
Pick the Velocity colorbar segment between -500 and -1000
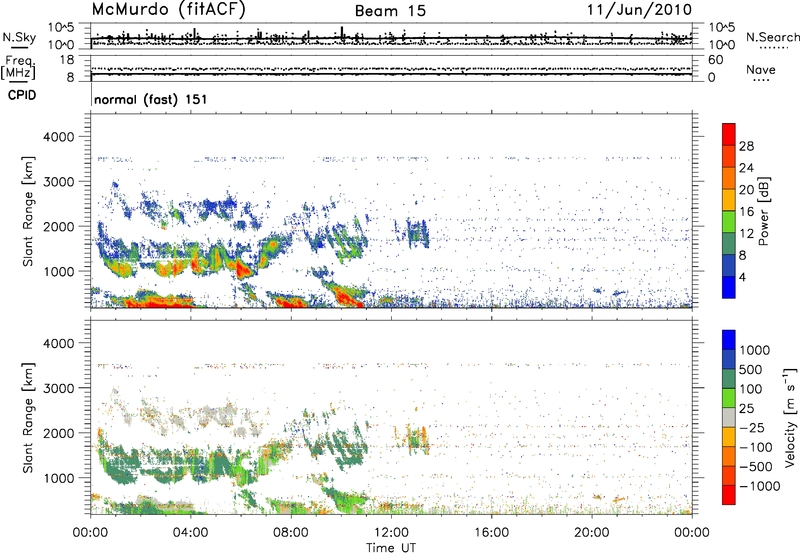[729, 475]
